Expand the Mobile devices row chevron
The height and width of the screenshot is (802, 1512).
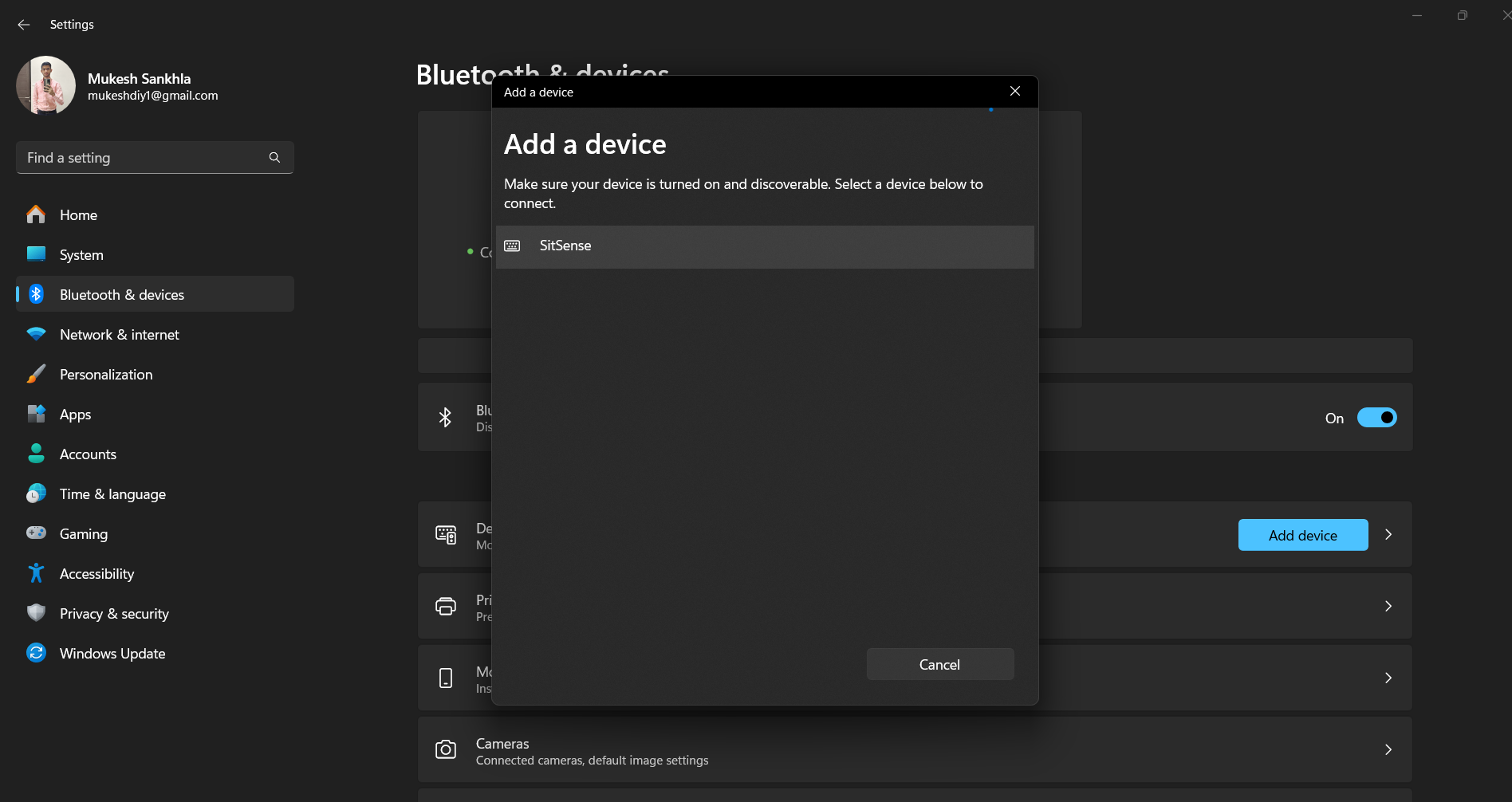(x=1388, y=678)
